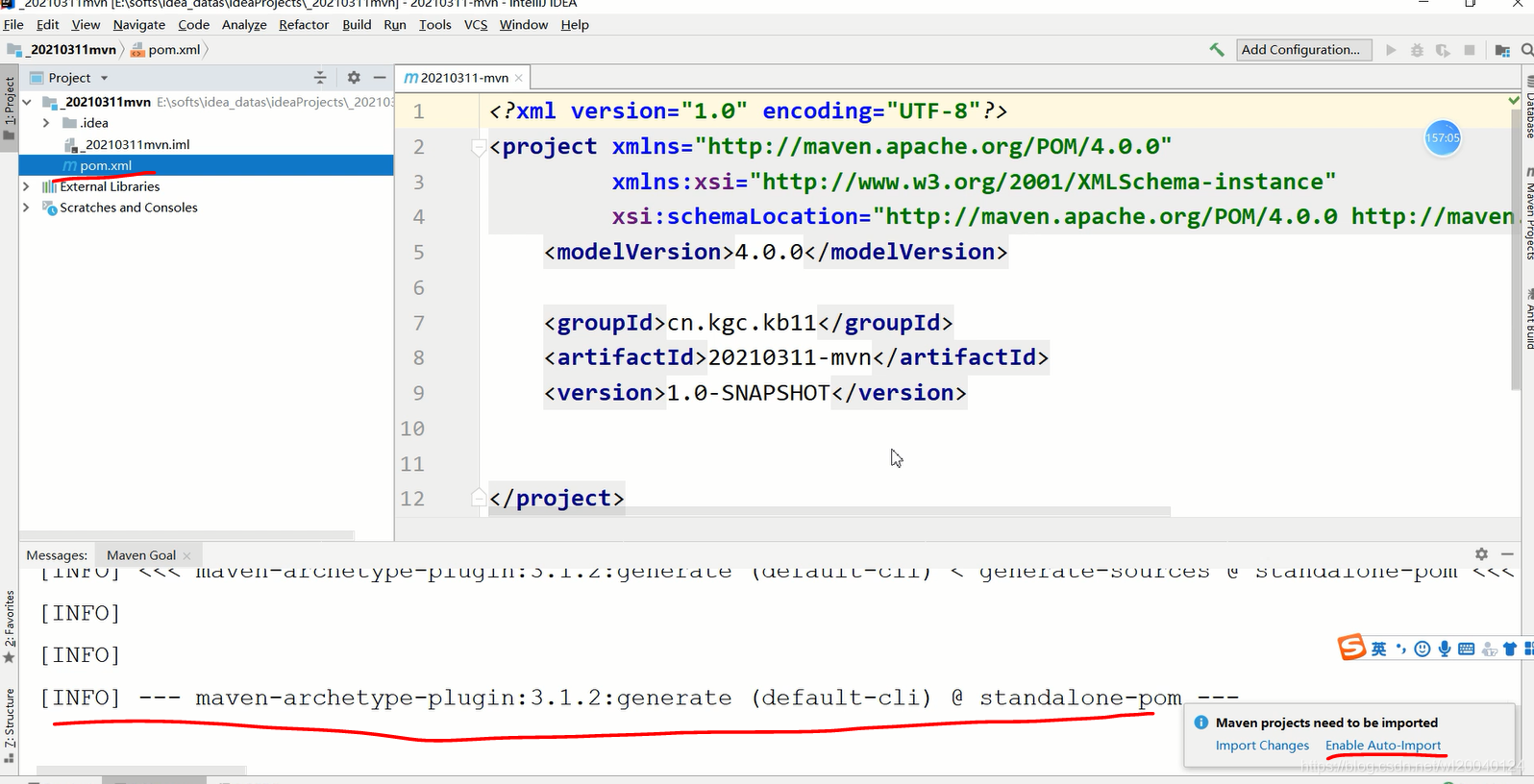Open Project Structure icon in toolbar
This screenshot has width=1534, height=784.
click(1502, 50)
